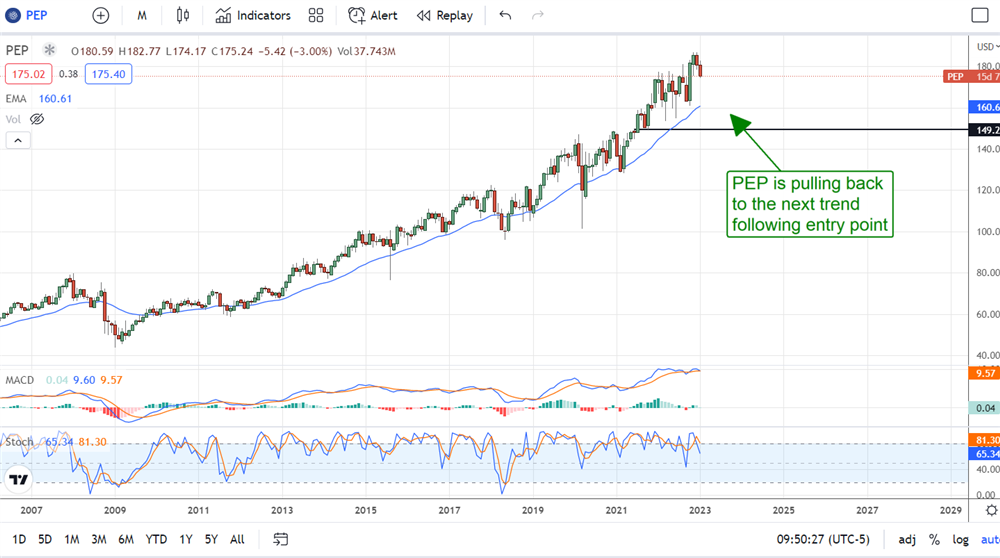Show the hidden Vol indicator via eye icon
Image resolution: width=1000 pixels, height=558 pixels.
pyautogui.click(x=37, y=119)
